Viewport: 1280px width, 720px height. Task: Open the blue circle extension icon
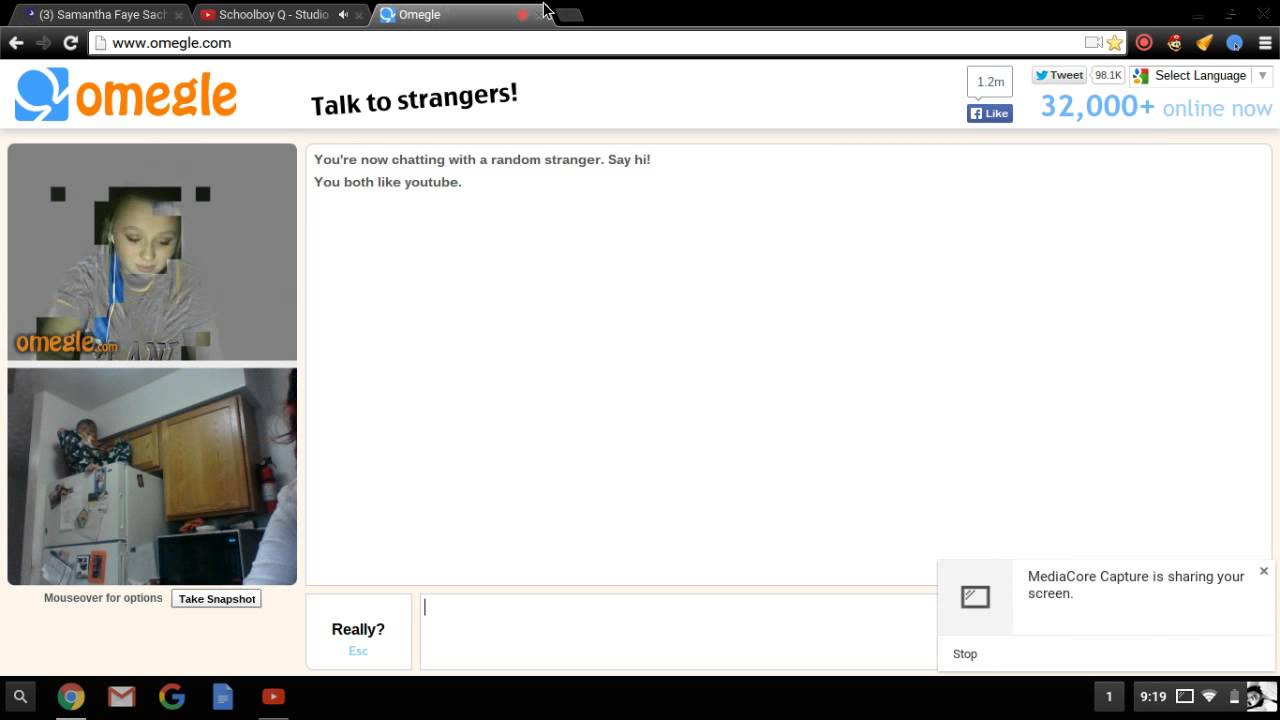pos(1234,43)
